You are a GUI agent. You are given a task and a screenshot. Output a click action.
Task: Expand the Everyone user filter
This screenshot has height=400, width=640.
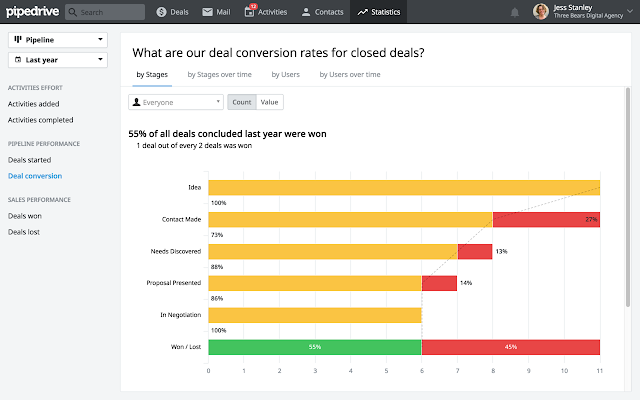(176, 102)
